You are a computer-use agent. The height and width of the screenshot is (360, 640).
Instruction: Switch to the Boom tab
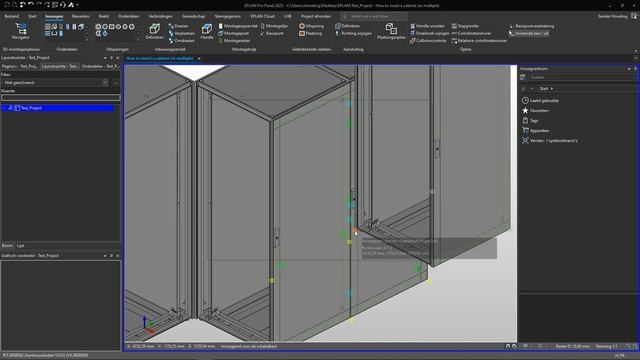7,246
